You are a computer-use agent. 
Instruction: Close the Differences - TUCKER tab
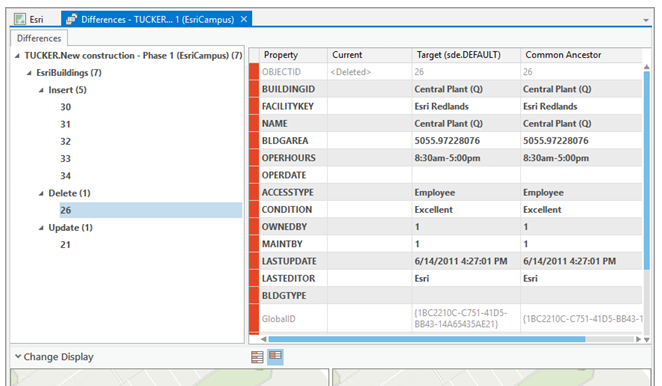coord(244,19)
